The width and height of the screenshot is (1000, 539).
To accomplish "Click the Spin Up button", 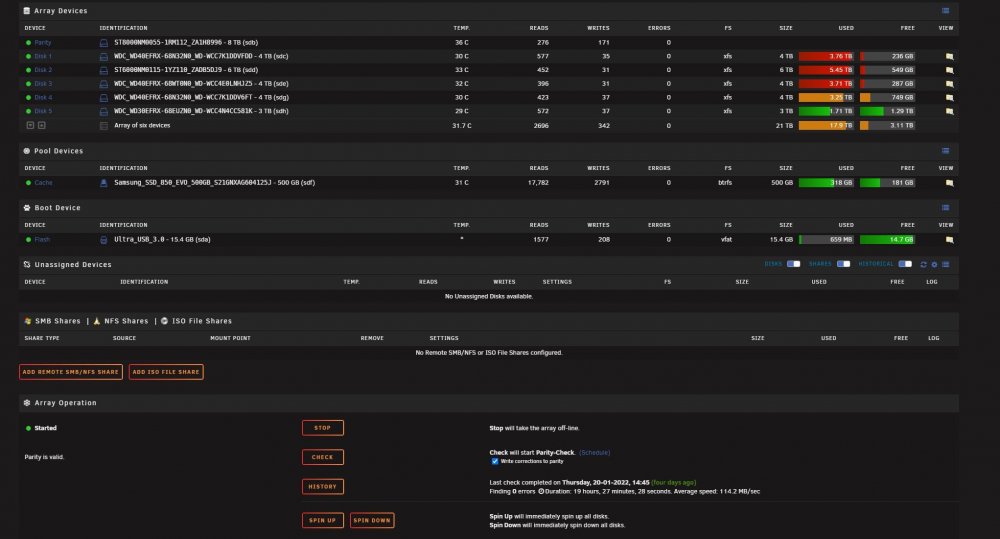I will [323, 521].
